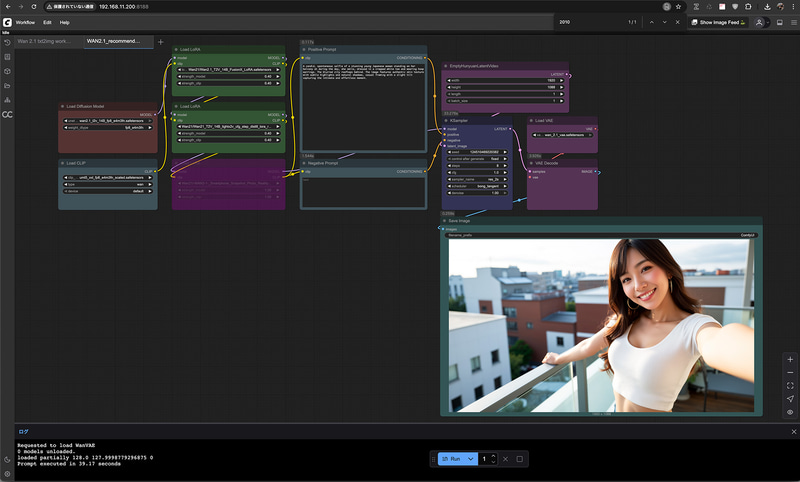The image size is (800, 482).
Task: Click the clear queue square icon
Action: 519,459
